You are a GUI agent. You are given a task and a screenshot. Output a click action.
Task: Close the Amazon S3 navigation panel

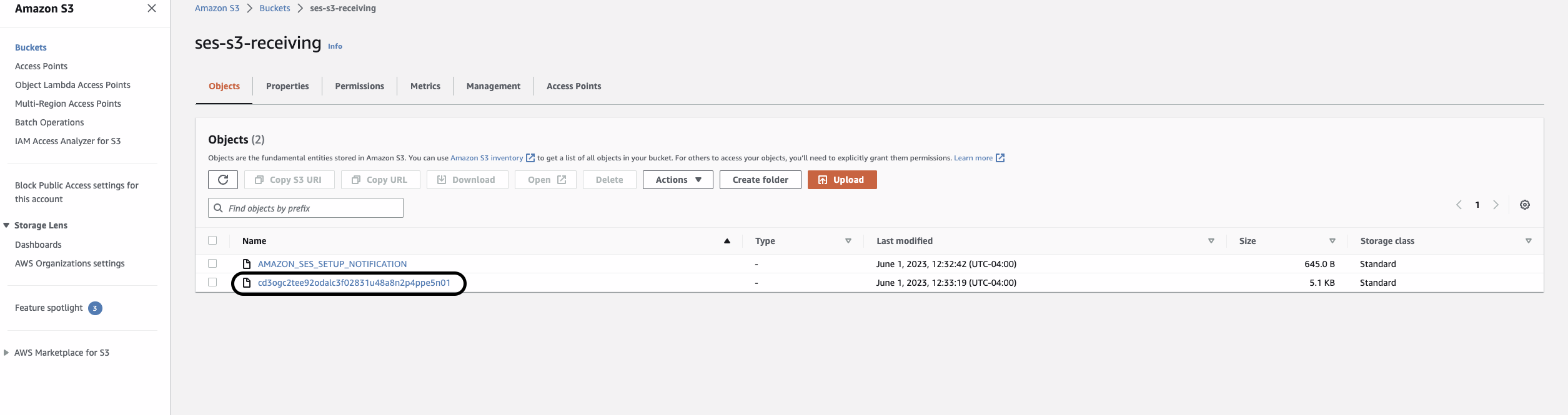point(152,8)
